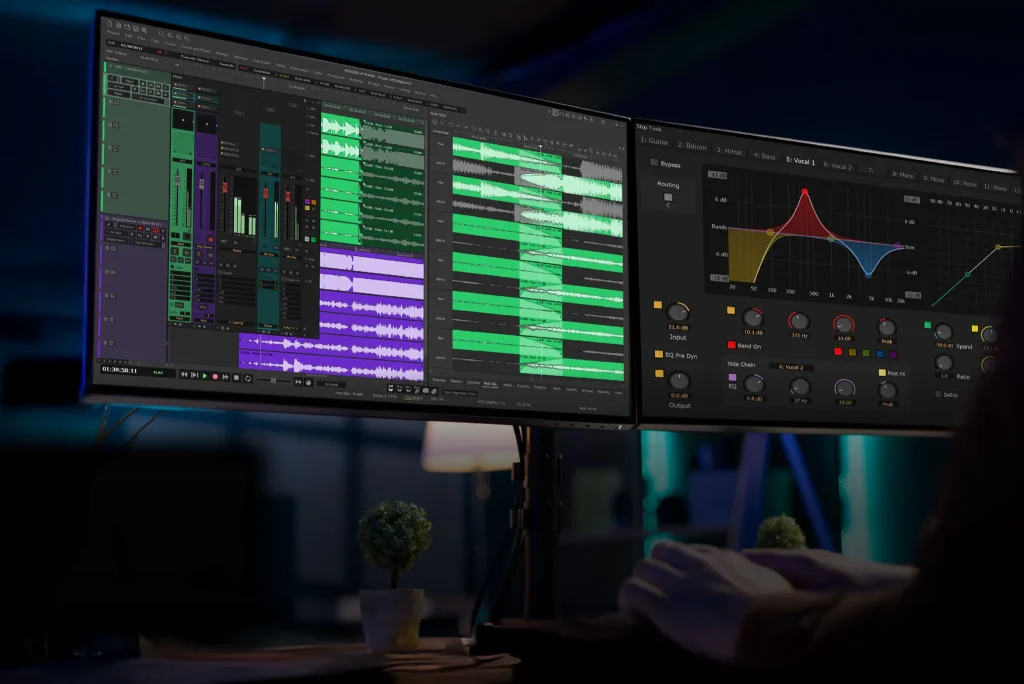Image resolution: width=1024 pixels, height=684 pixels.
Task: Hit the Stop transport button
Action: (236, 377)
